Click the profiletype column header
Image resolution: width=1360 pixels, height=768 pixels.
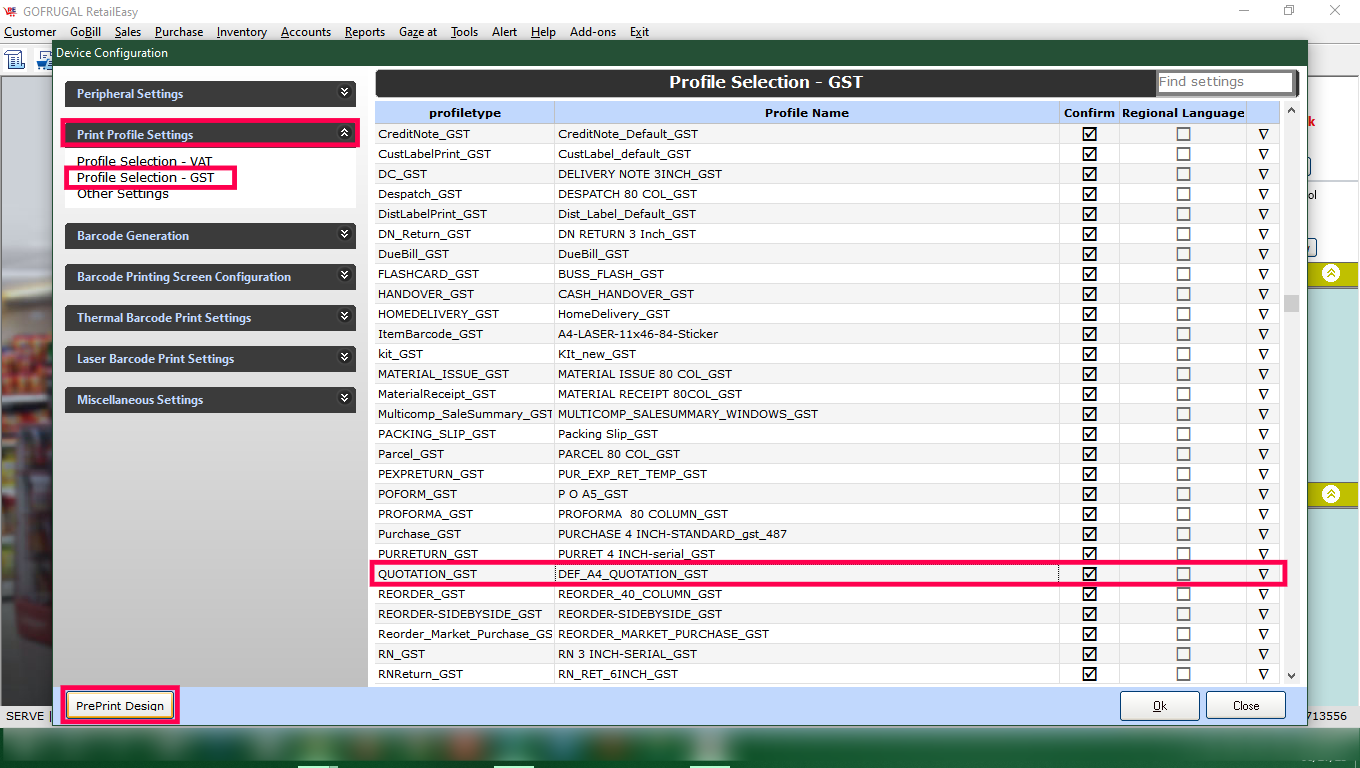tap(465, 113)
